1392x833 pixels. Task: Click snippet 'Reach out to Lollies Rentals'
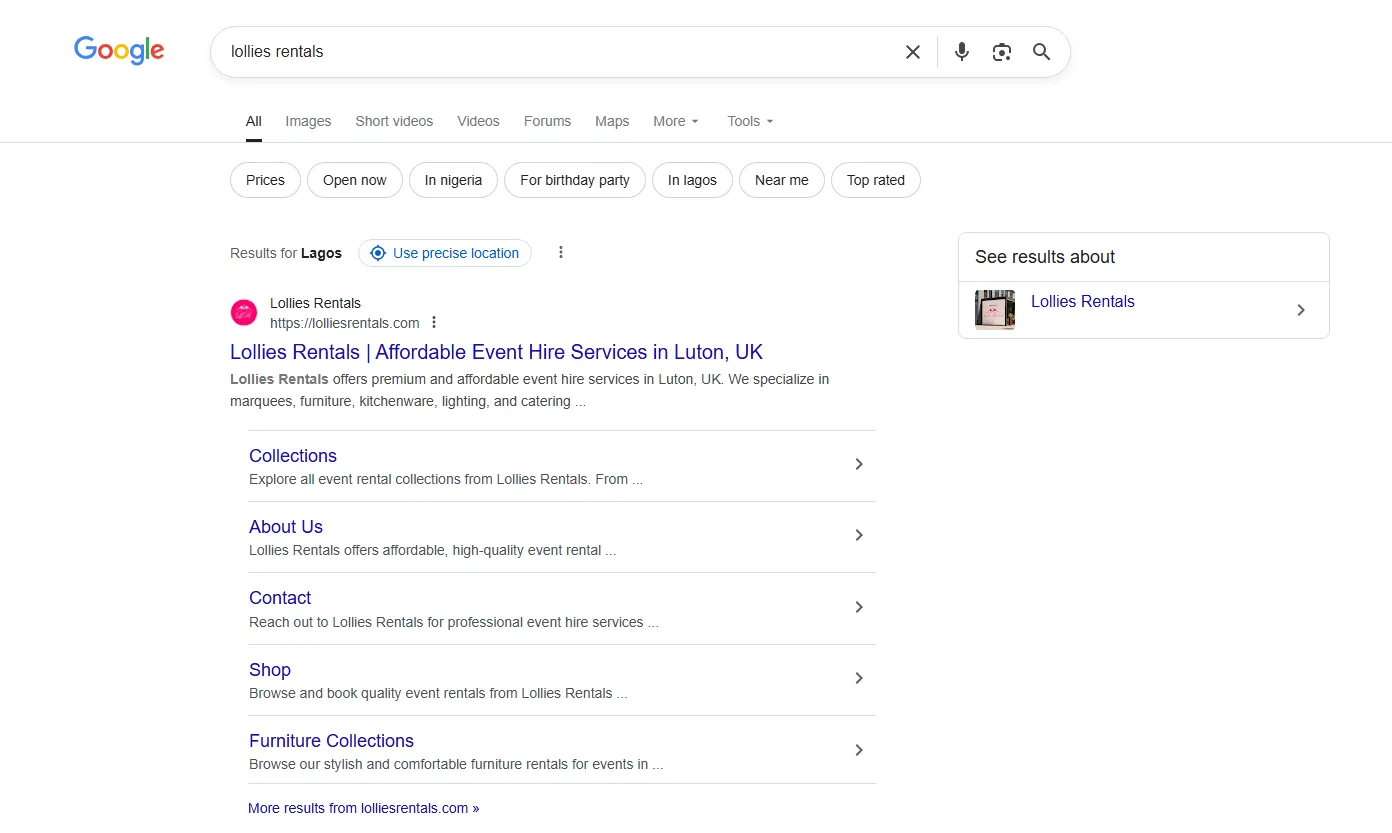(454, 622)
